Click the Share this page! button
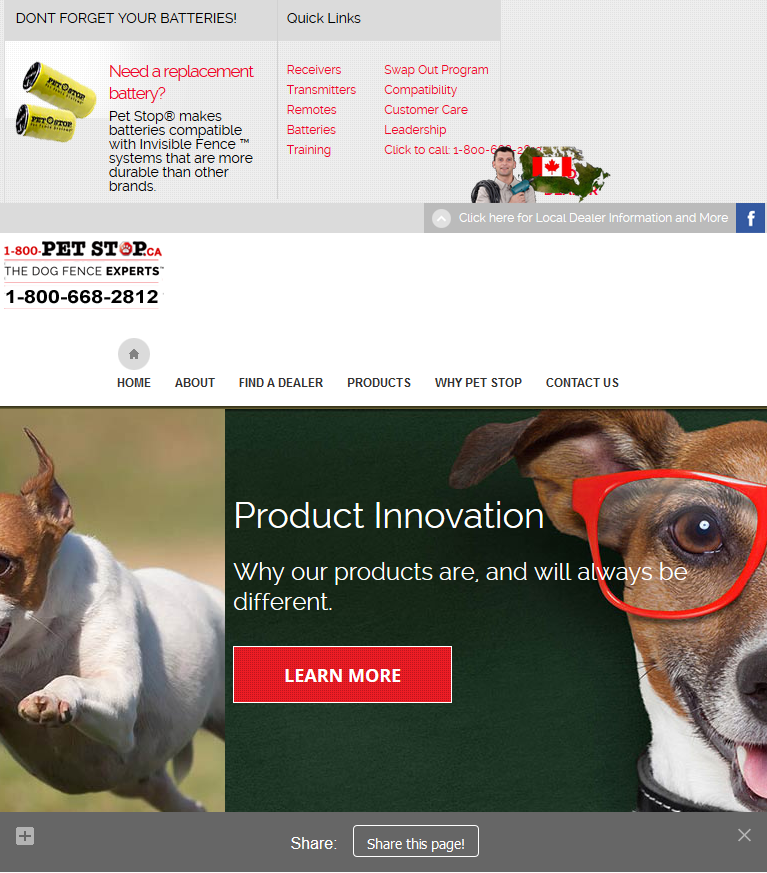 point(416,841)
